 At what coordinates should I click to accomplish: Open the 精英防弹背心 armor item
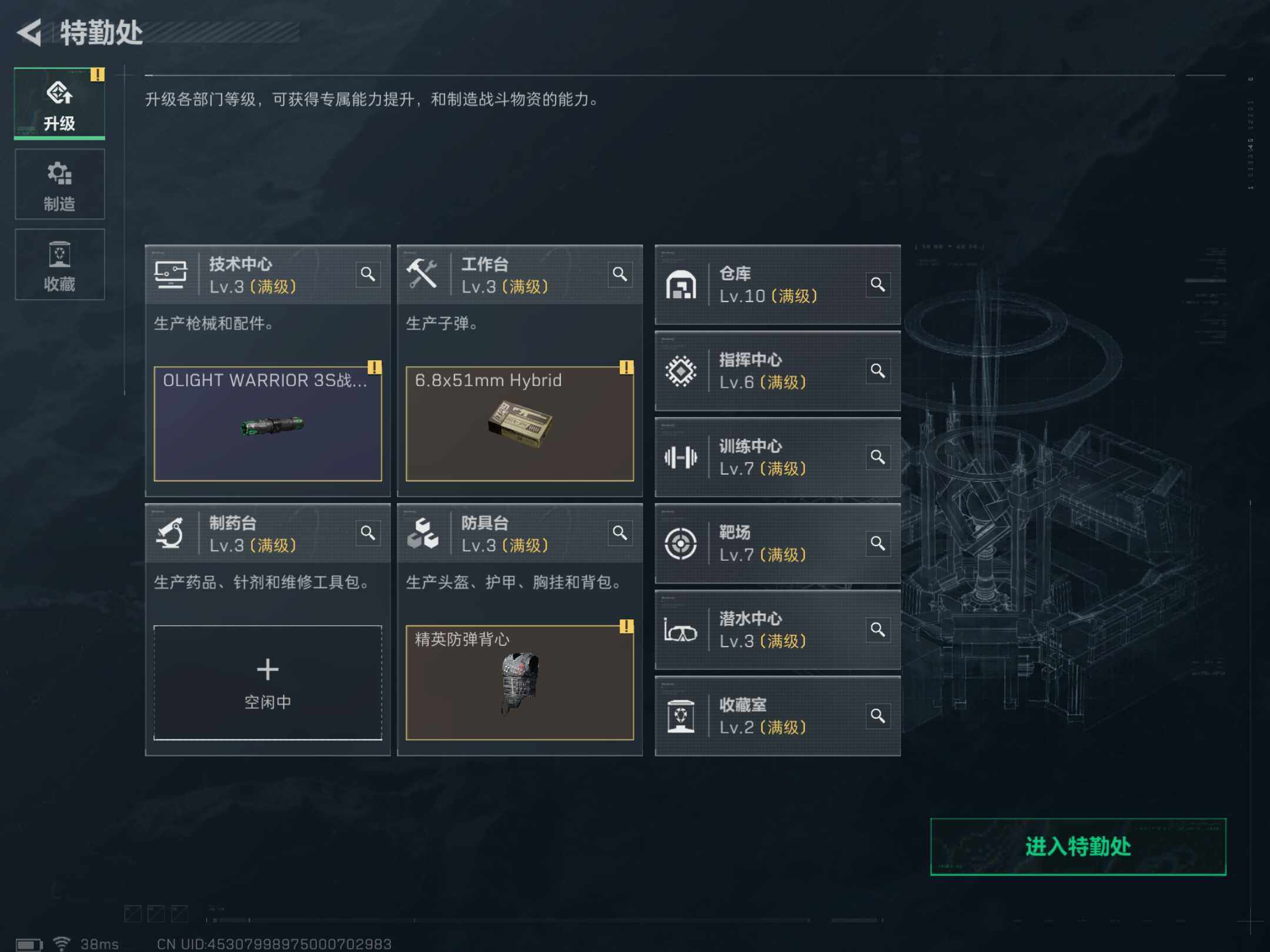(520, 682)
